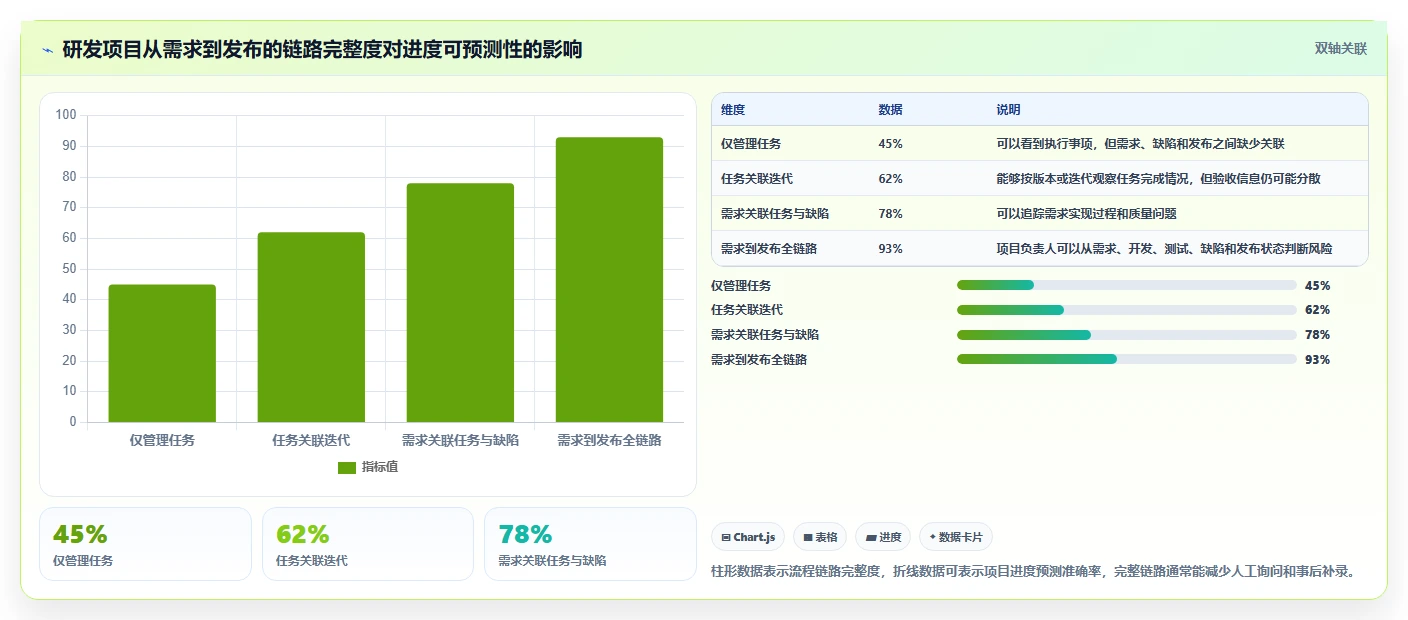The image size is (1408, 620).
Task: Click y-axis tick label 50
Action: [69, 268]
